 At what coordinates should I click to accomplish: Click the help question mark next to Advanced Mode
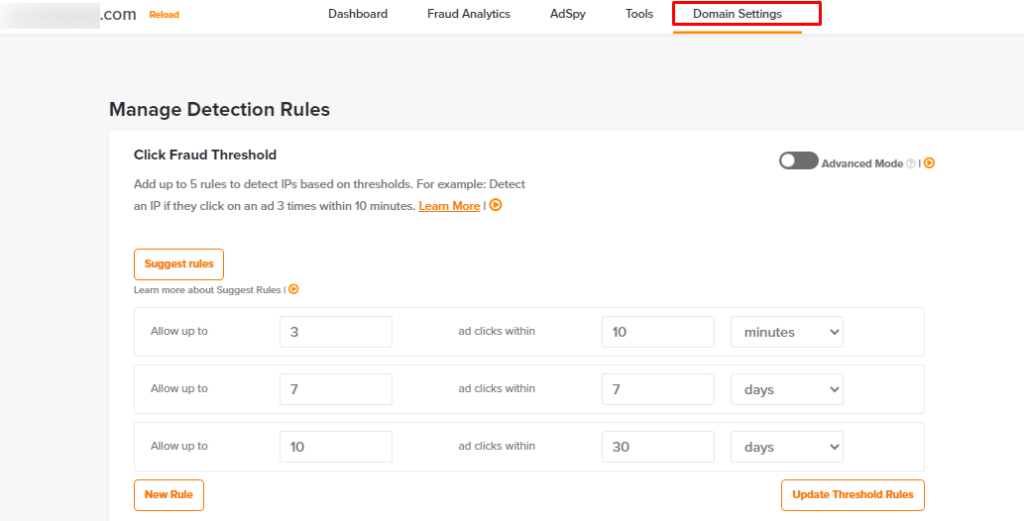click(x=910, y=163)
